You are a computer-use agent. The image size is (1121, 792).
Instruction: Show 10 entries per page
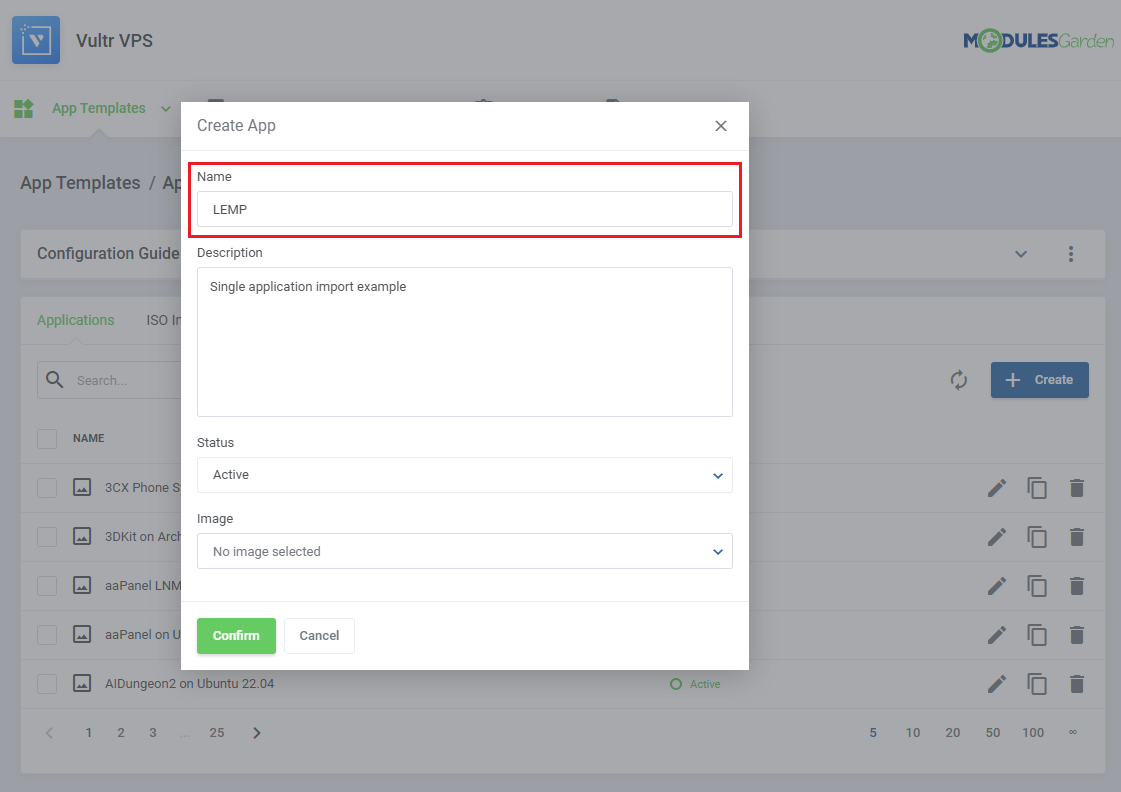913,733
